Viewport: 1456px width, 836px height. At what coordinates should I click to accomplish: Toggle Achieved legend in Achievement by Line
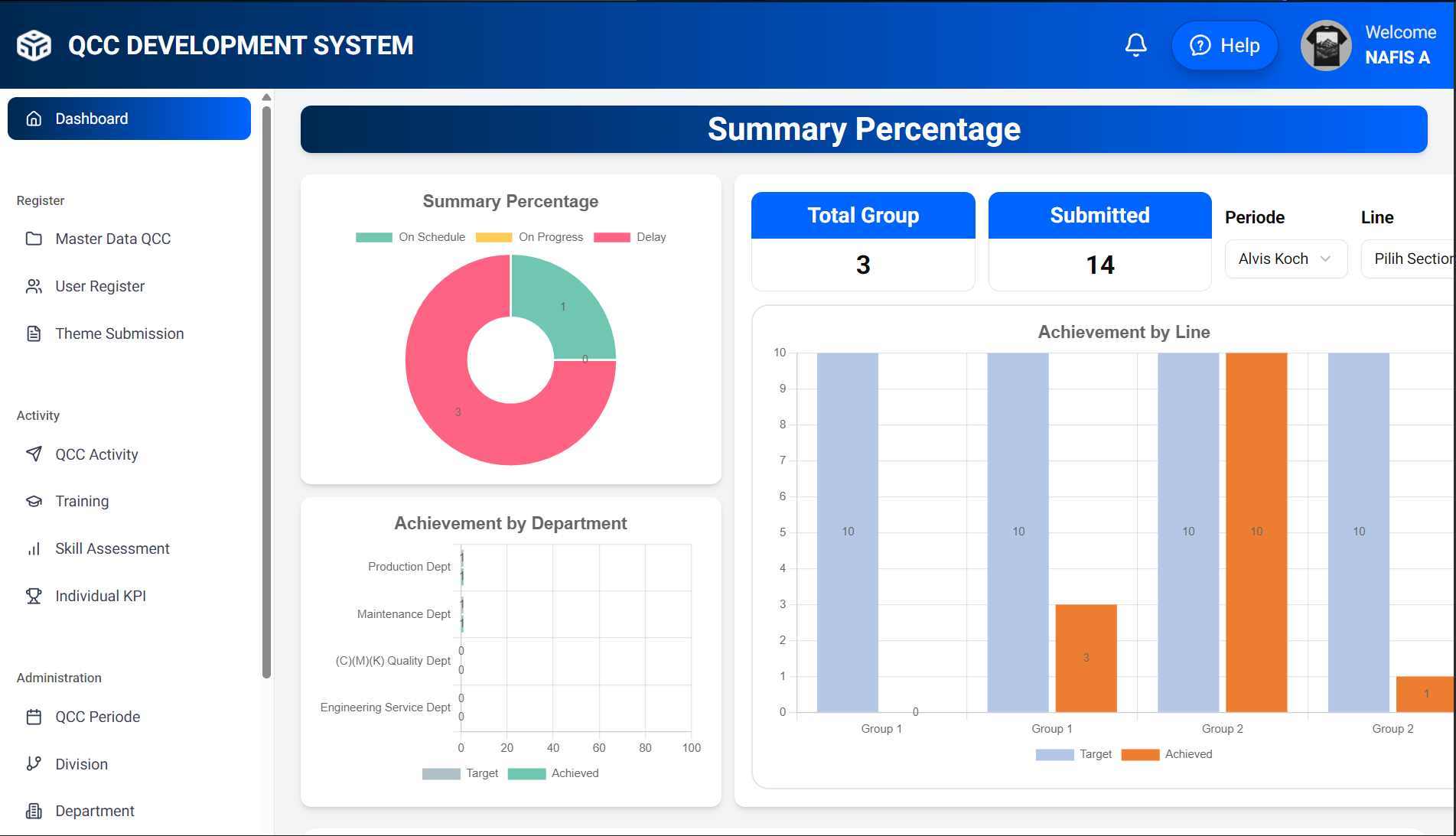1167,754
